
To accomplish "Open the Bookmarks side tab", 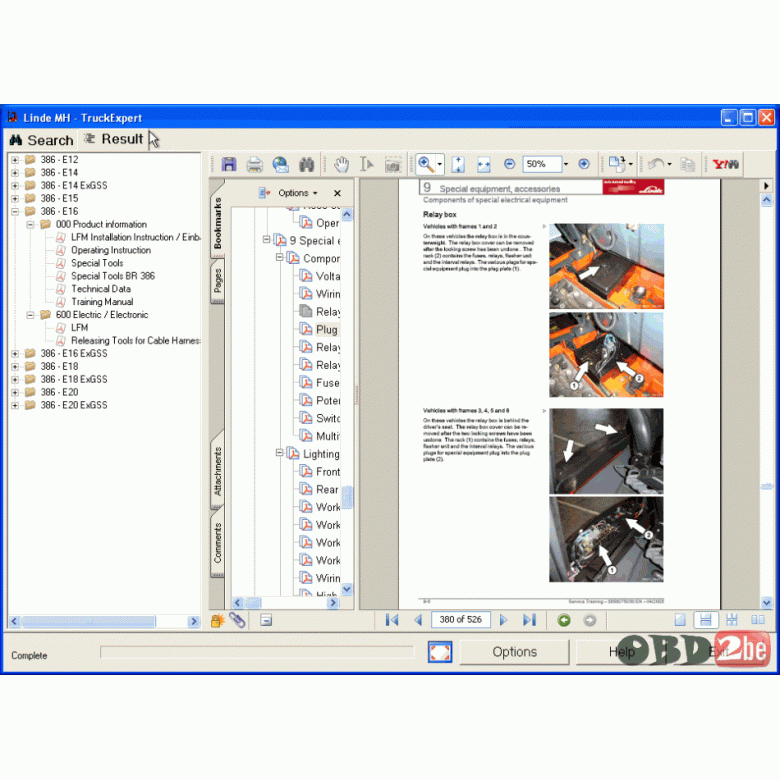I will [x=217, y=222].
